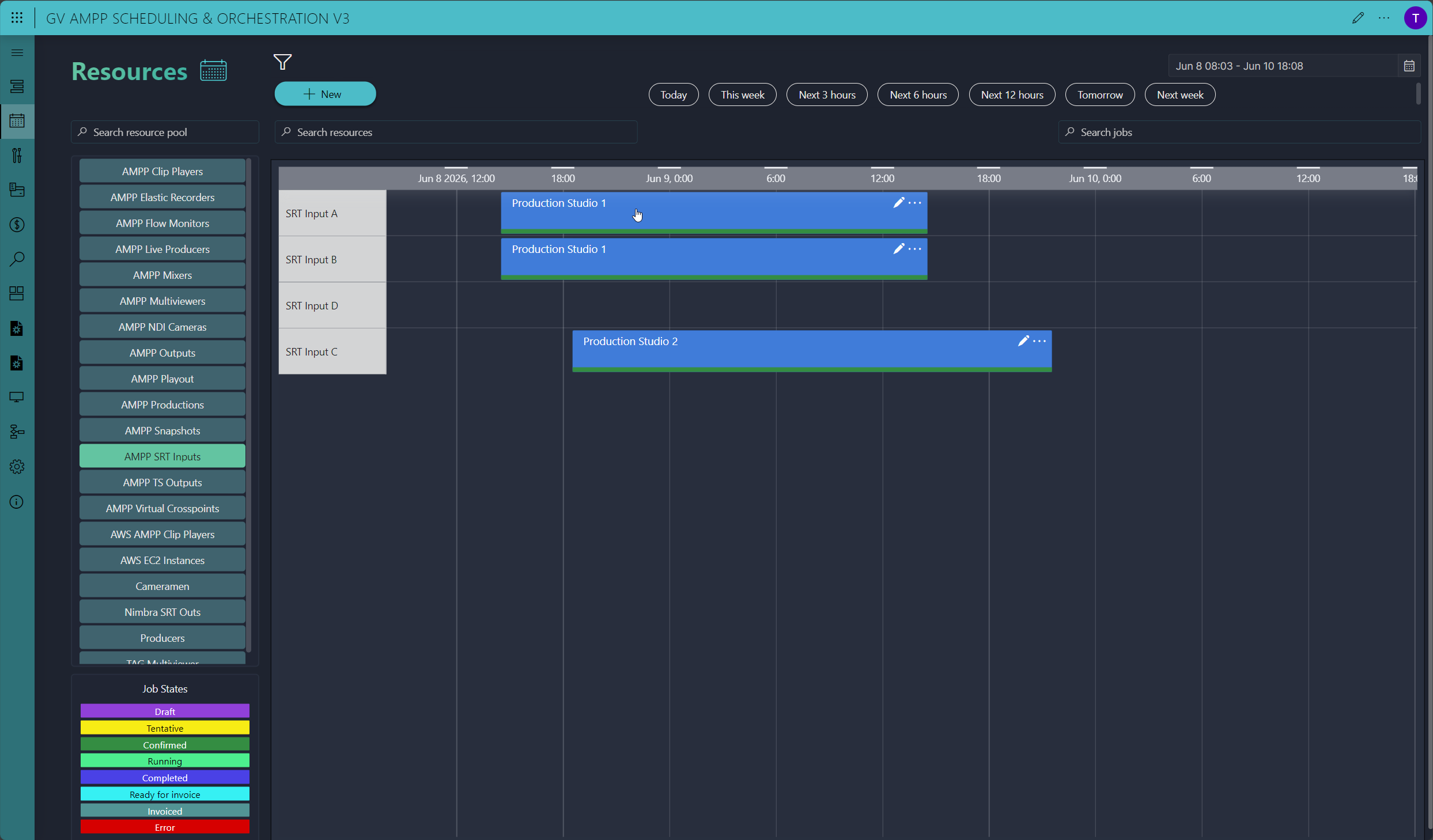Choose the Next 6 hours range
The height and width of the screenshot is (840, 1433).
917,95
